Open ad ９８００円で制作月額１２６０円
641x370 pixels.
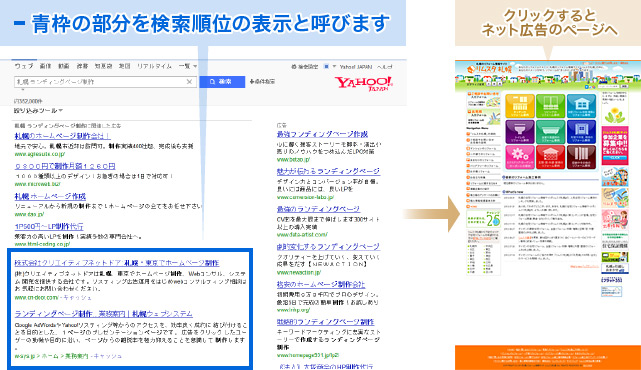click(x=65, y=166)
